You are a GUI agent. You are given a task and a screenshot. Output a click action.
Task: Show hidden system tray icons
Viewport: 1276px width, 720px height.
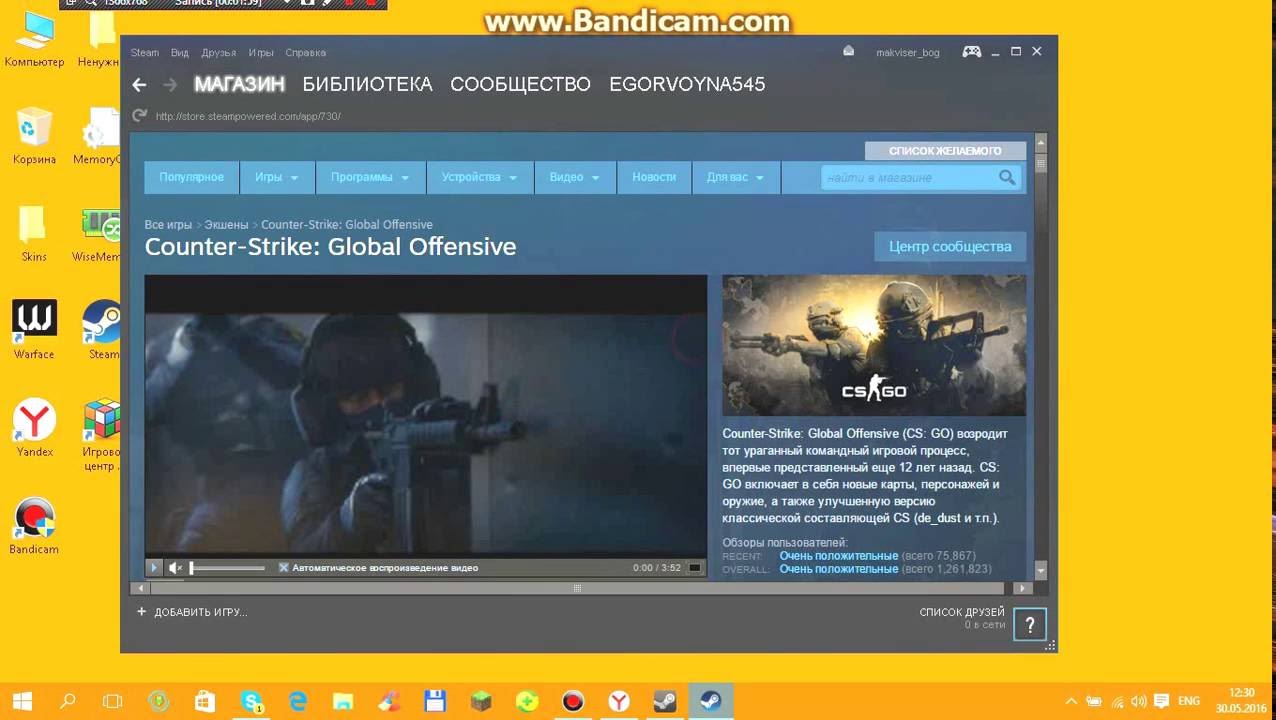(1071, 701)
